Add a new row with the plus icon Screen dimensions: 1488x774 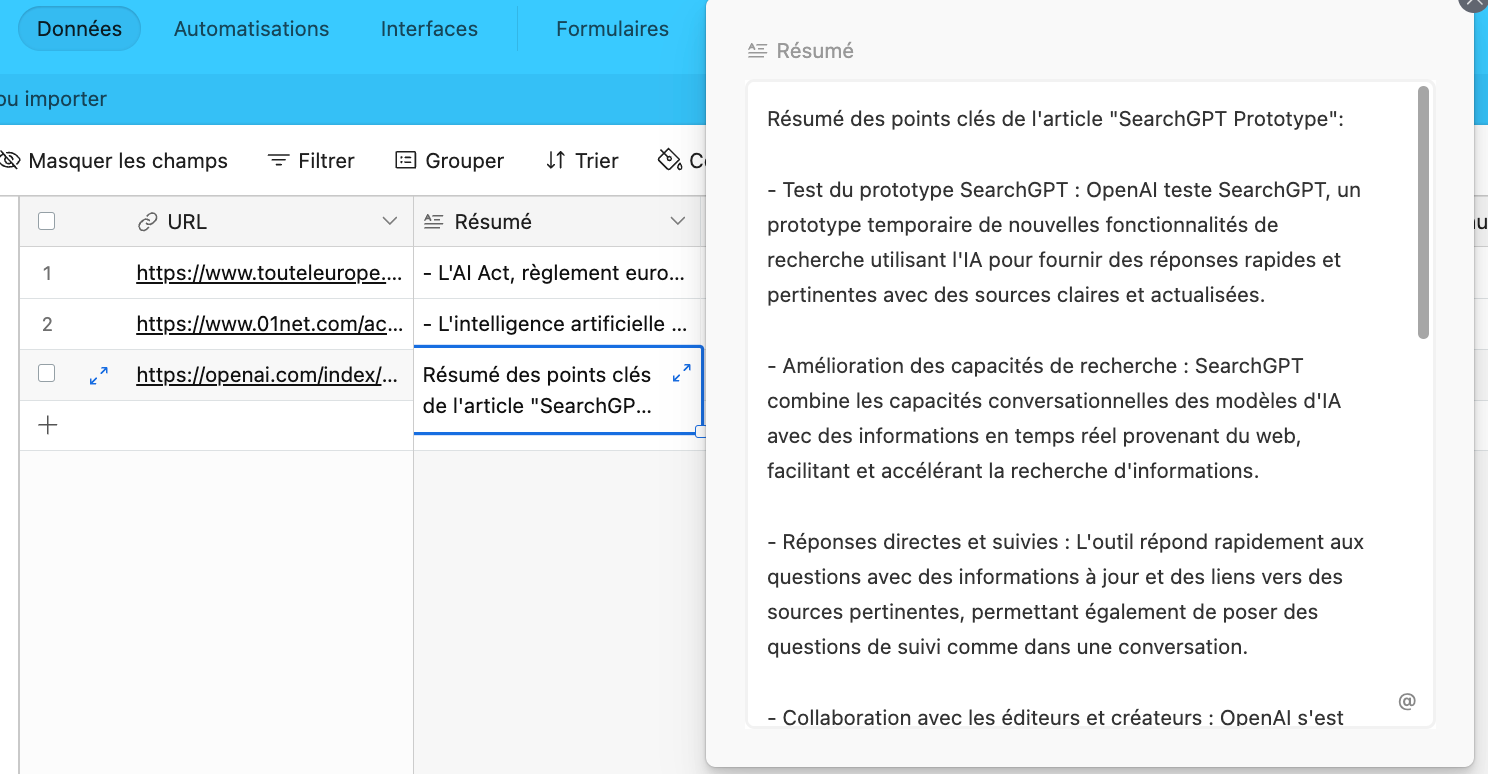pyautogui.click(x=47, y=425)
